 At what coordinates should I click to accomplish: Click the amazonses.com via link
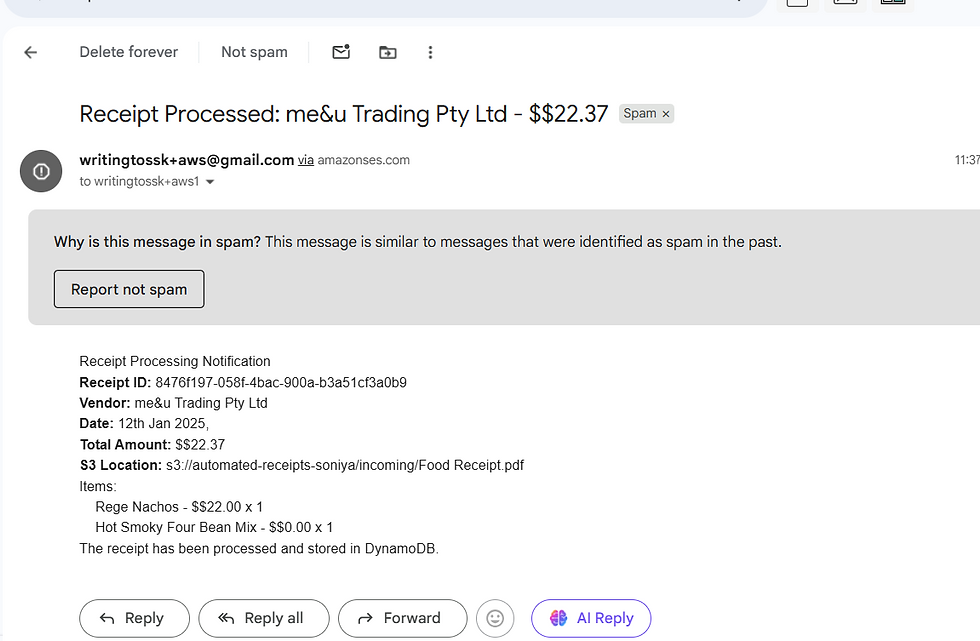tap(363, 160)
